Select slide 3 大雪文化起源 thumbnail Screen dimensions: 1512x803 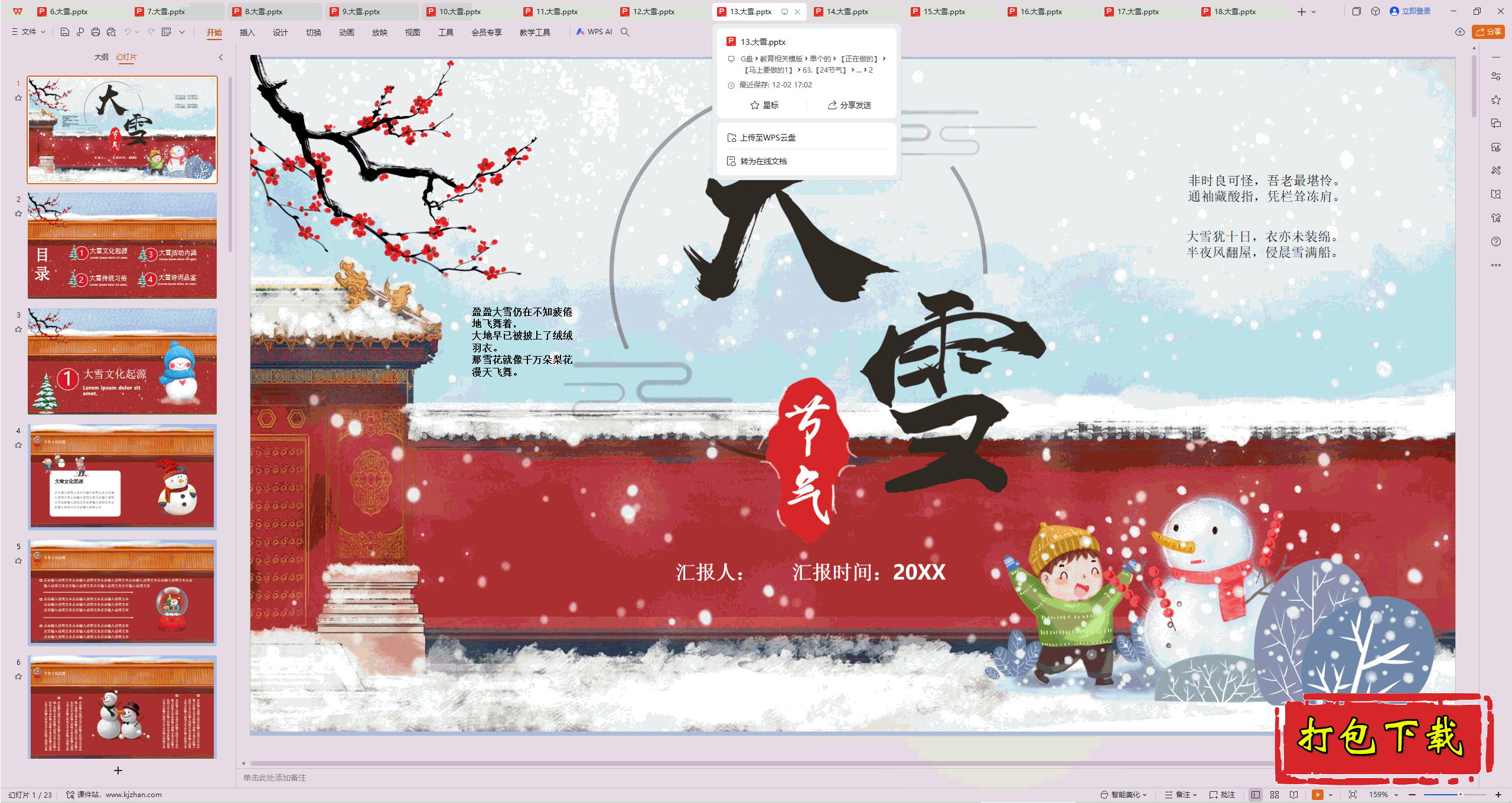122,361
